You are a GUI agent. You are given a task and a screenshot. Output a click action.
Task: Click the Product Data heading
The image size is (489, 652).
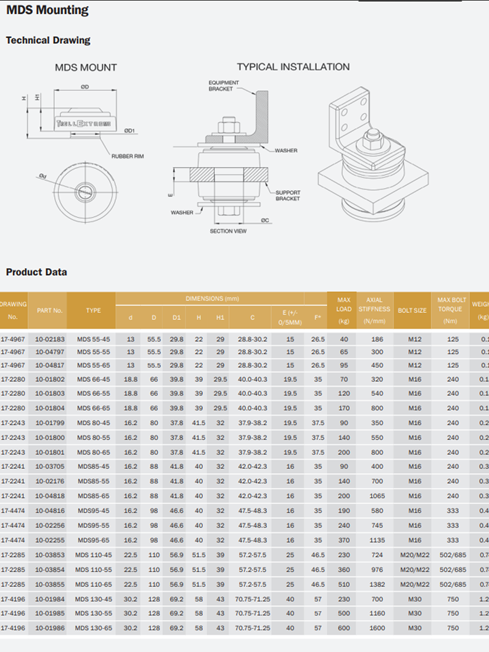[37, 272]
